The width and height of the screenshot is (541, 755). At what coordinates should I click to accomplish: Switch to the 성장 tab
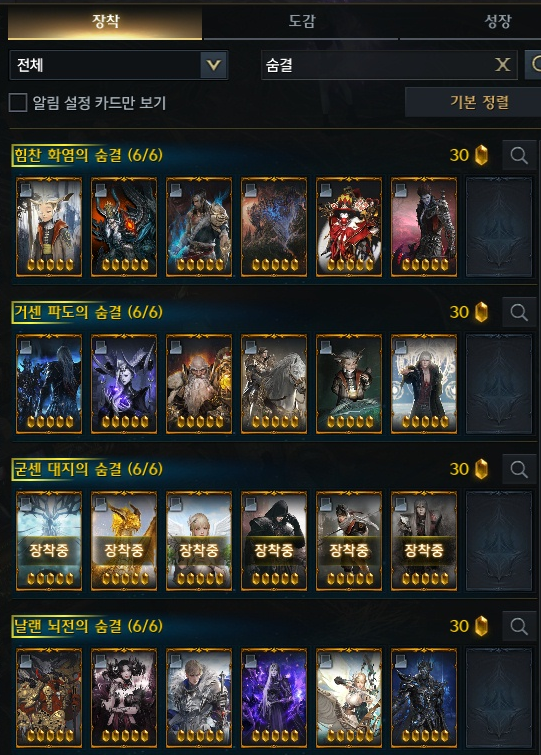coord(498,20)
